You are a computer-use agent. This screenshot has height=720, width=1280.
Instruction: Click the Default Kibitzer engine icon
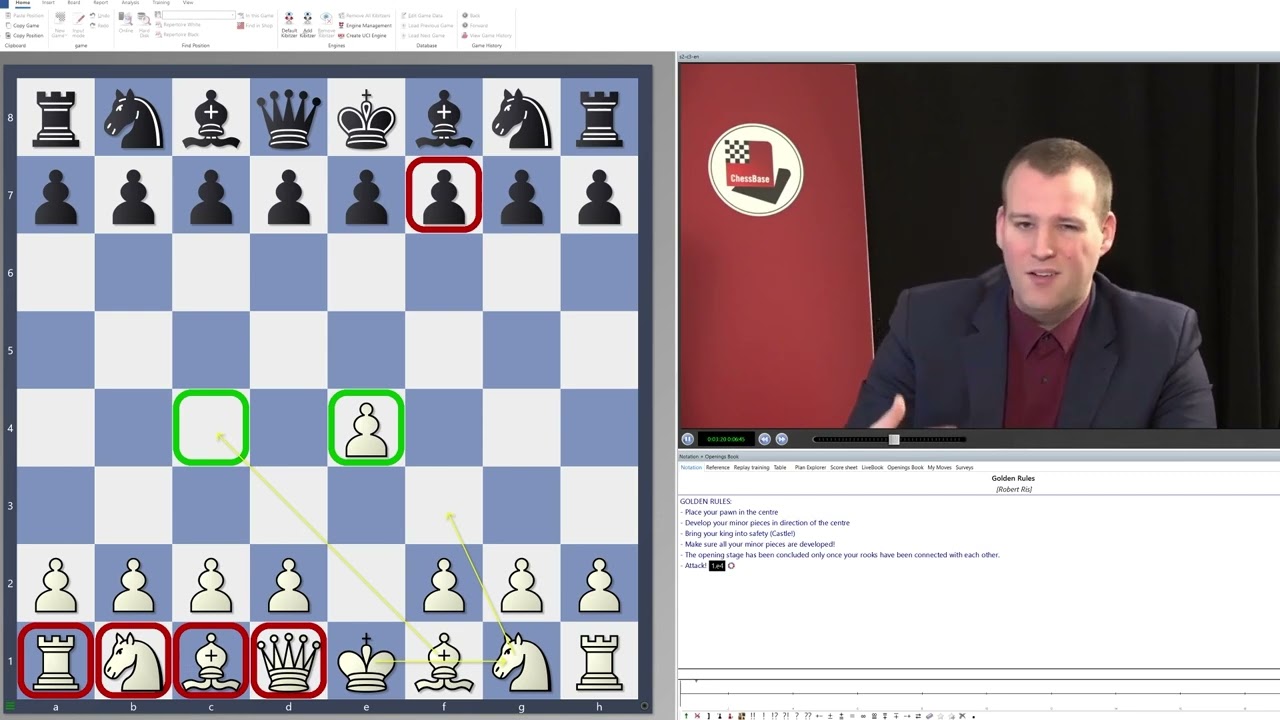[289, 24]
